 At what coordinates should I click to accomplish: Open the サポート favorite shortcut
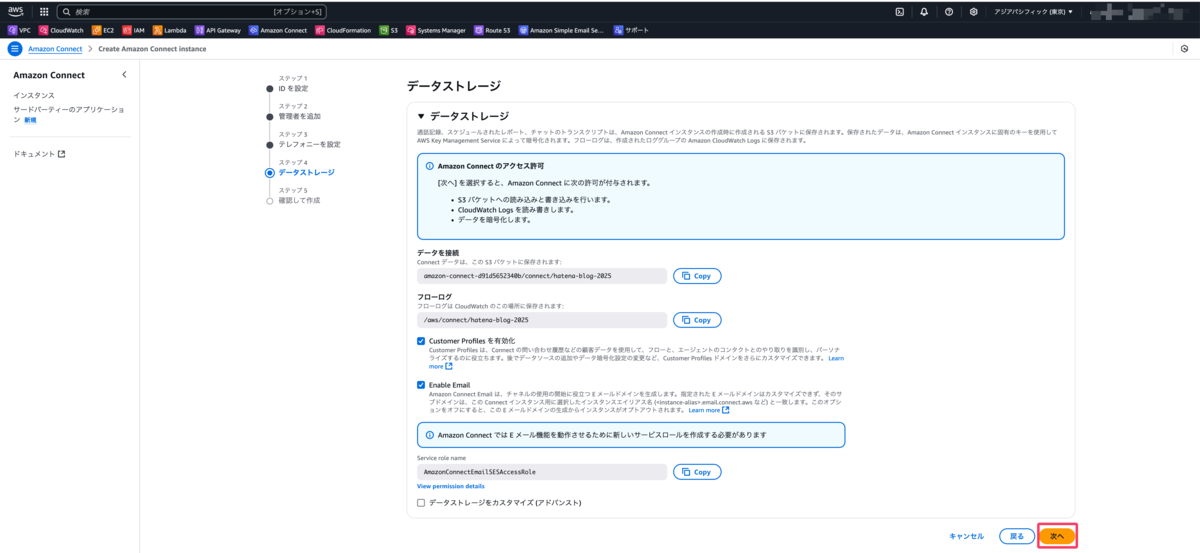(x=631, y=30)
